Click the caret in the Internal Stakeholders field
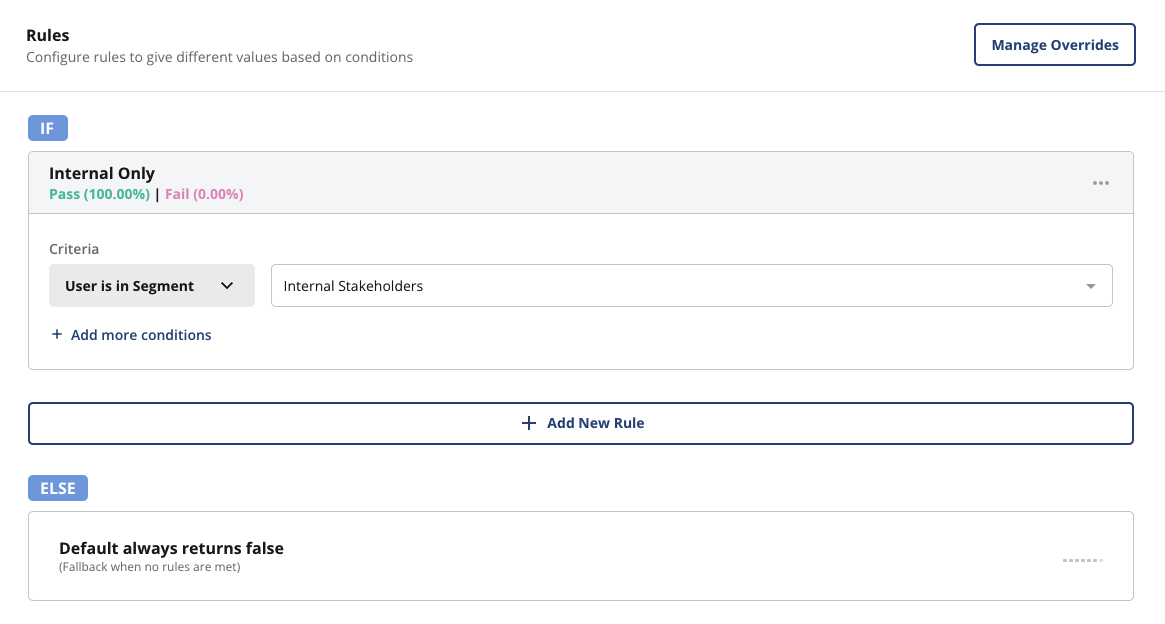1165x624 pixels. pos(1090,285)
